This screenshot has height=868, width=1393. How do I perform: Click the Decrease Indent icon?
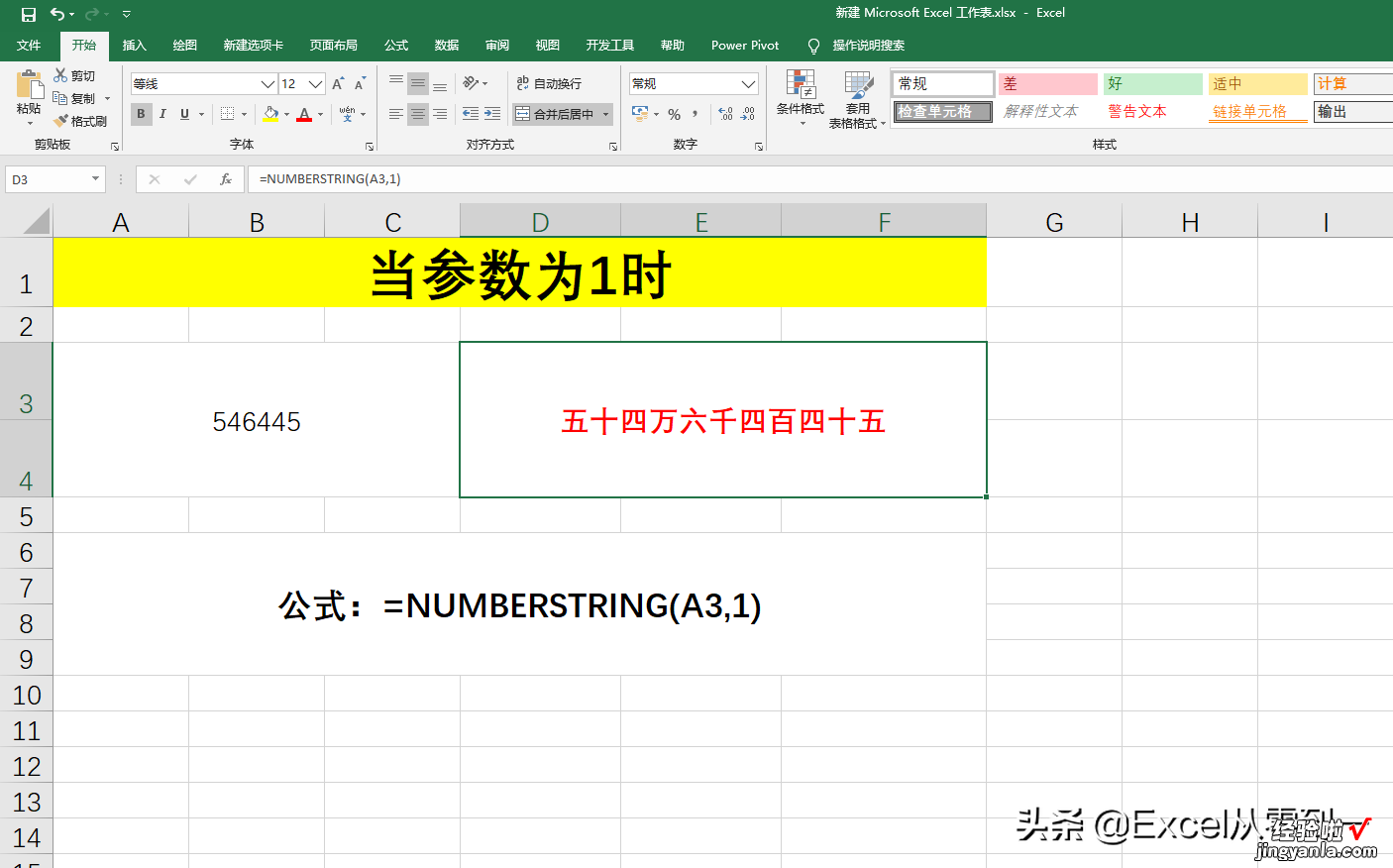[471, 114]
